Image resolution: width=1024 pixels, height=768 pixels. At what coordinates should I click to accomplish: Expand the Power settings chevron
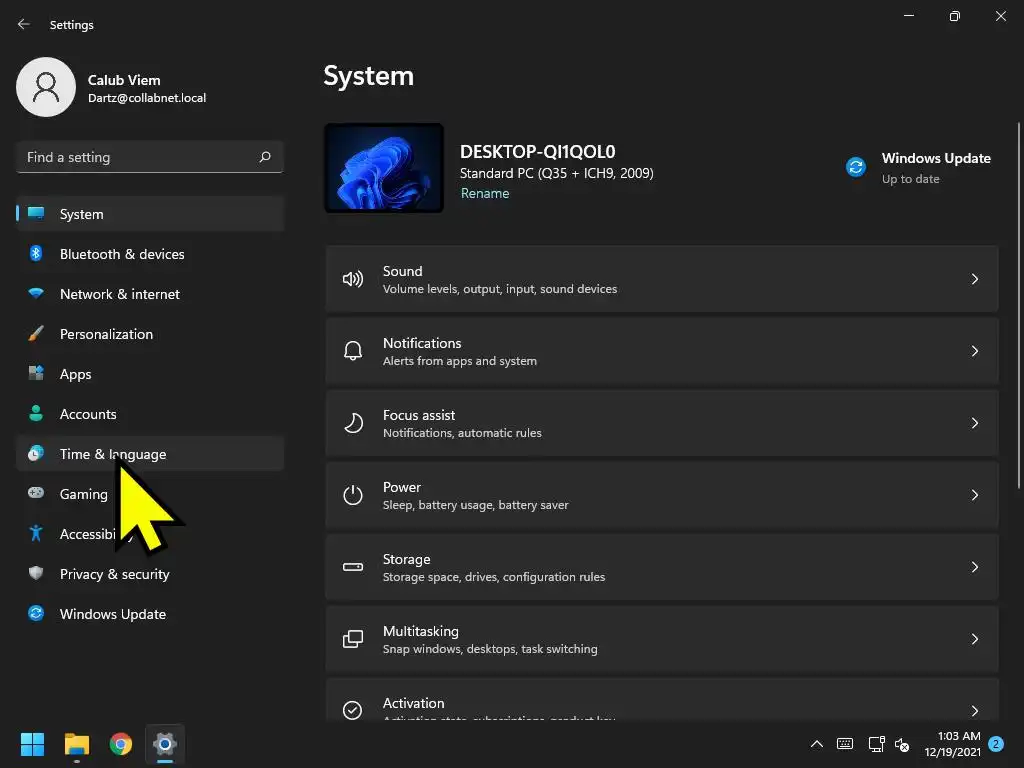pyautogui.click(x=974, y=495)
